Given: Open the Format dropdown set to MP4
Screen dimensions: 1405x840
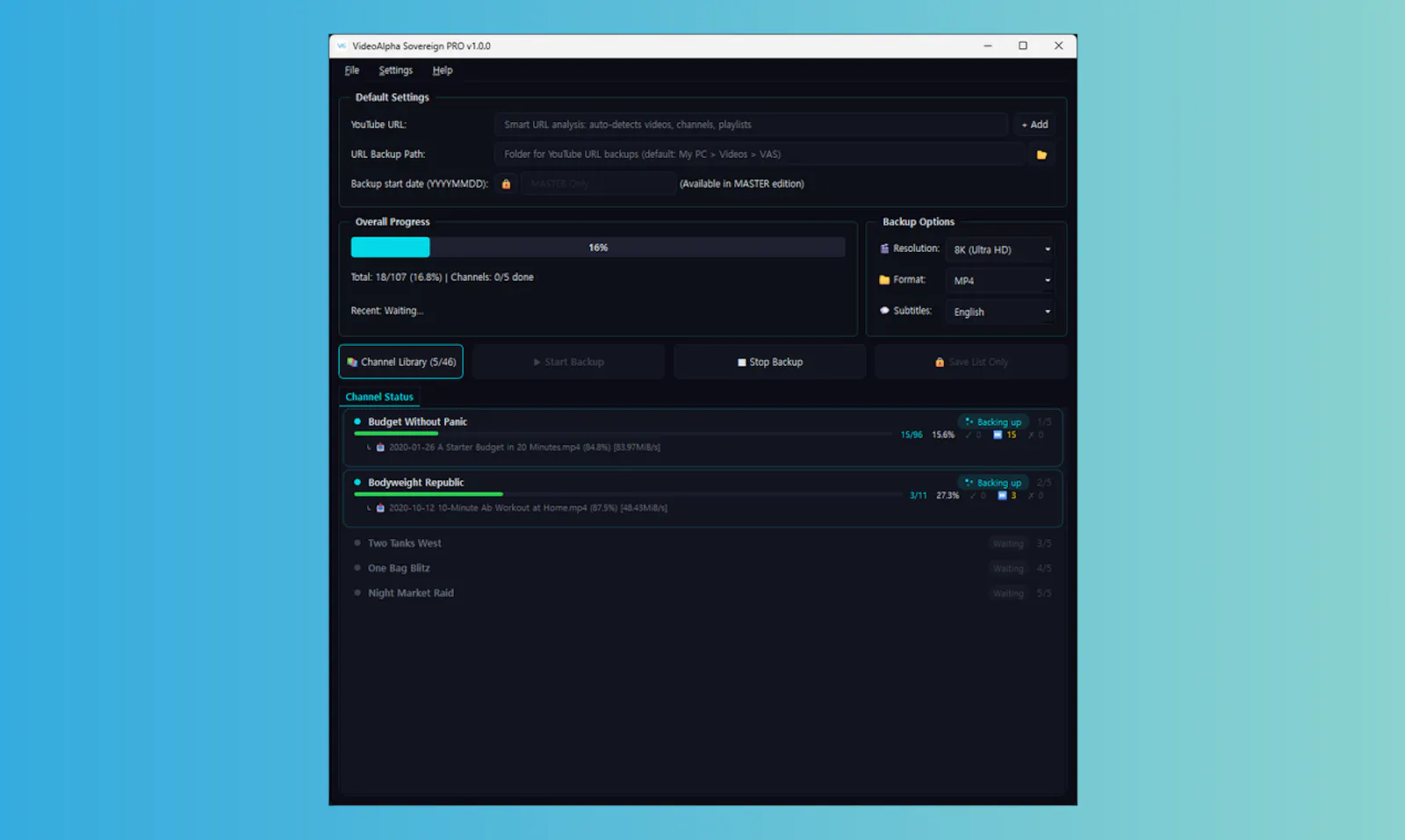Looking at the screenshot, I should pyautogui.click(x=999, y=281).
